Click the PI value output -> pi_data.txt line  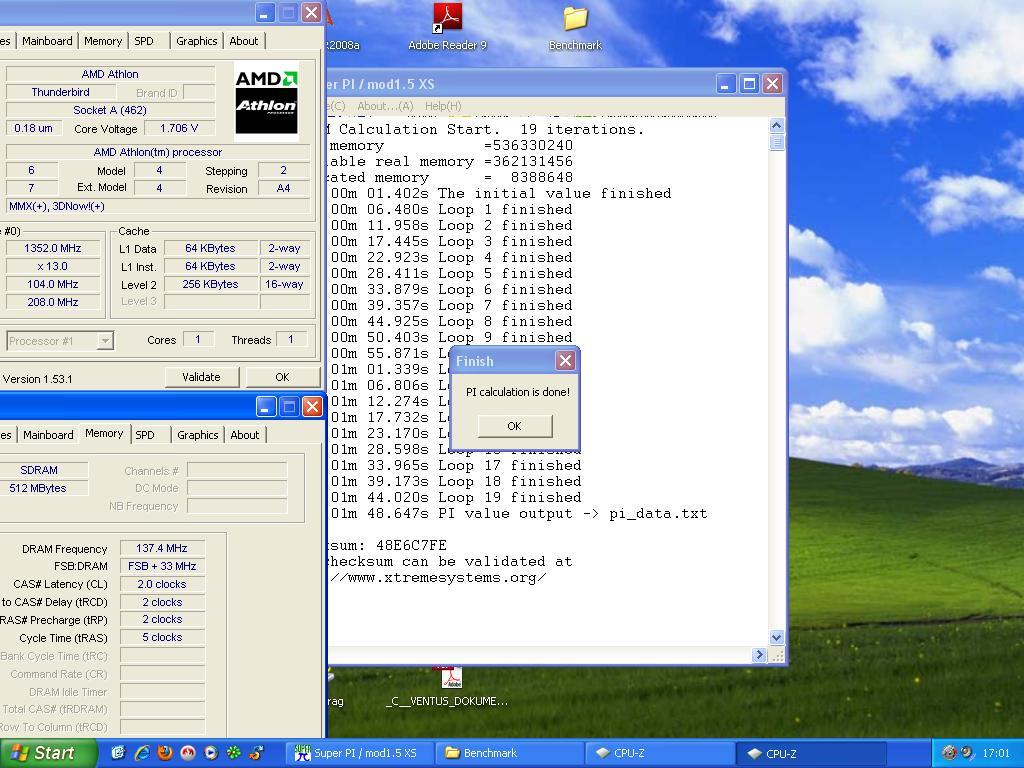[519, 513]
